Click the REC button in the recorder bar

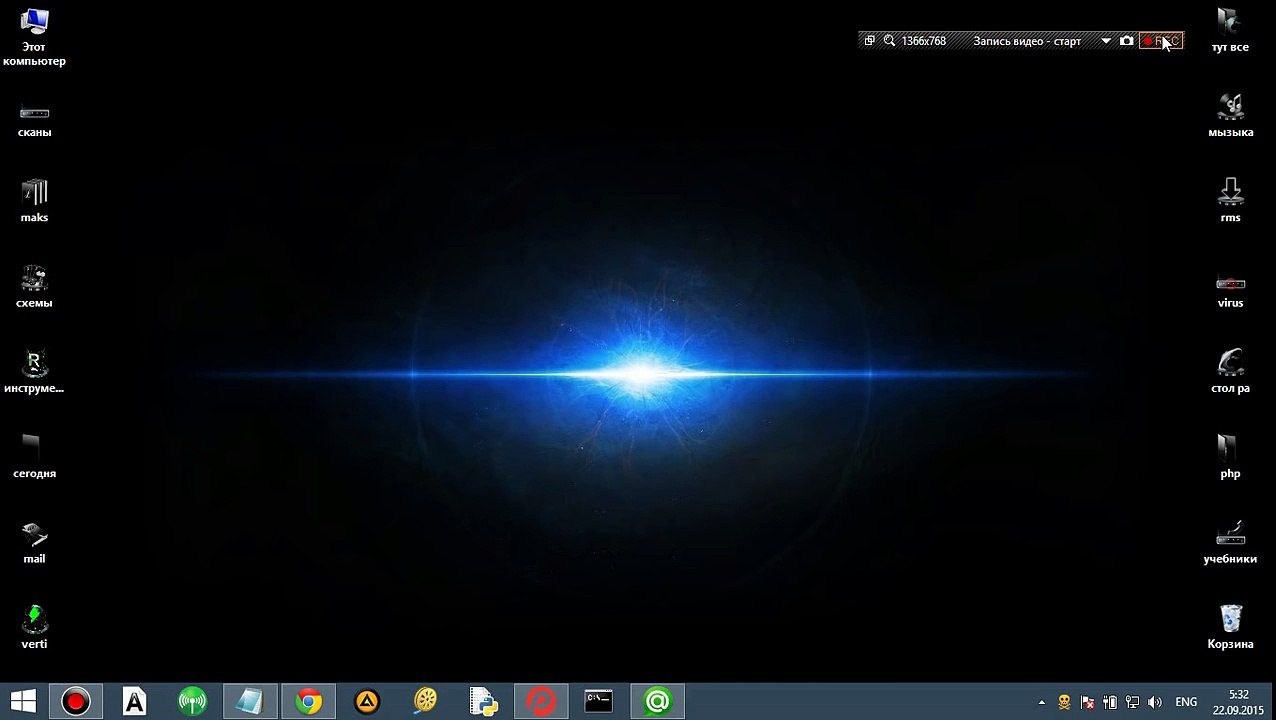[1161, 41]
